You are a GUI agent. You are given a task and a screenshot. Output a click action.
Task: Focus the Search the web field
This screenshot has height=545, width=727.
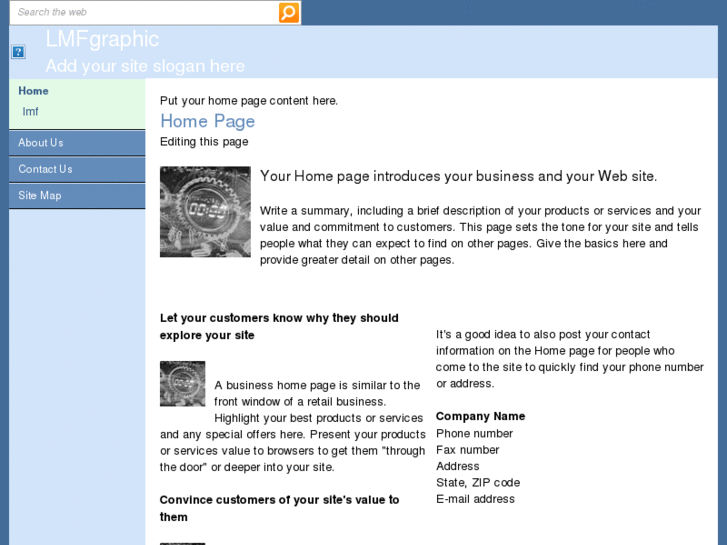pos(144,13)
